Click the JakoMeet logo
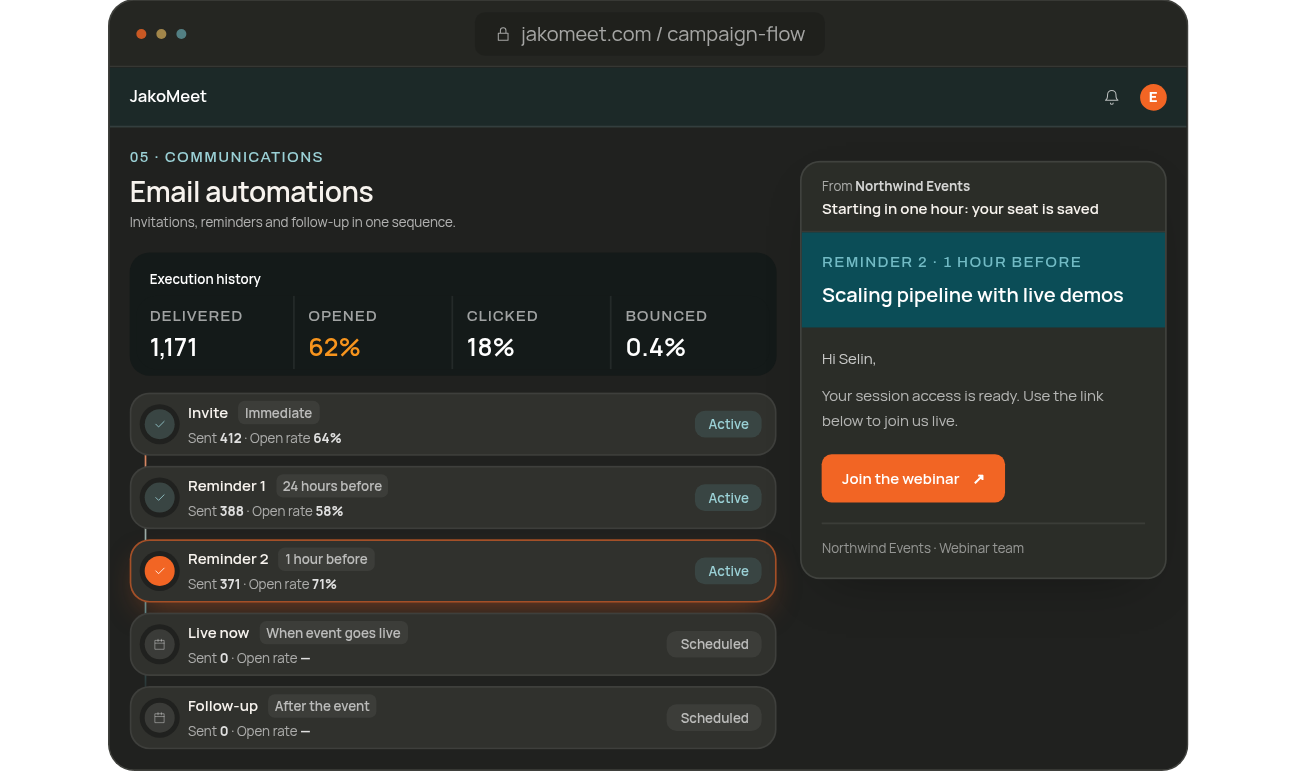The width and height of the screenshot is (1296, 772). coord(168,97)
